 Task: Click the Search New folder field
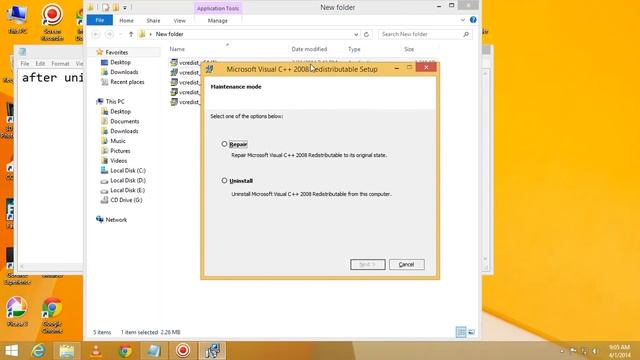click(424, 34)
